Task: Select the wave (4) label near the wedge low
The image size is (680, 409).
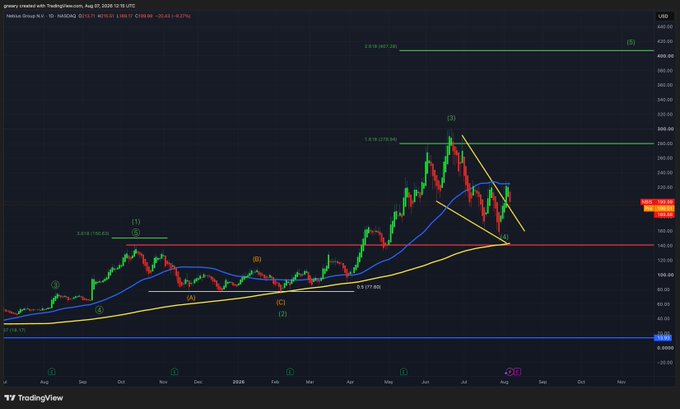Action: point(504,237)
